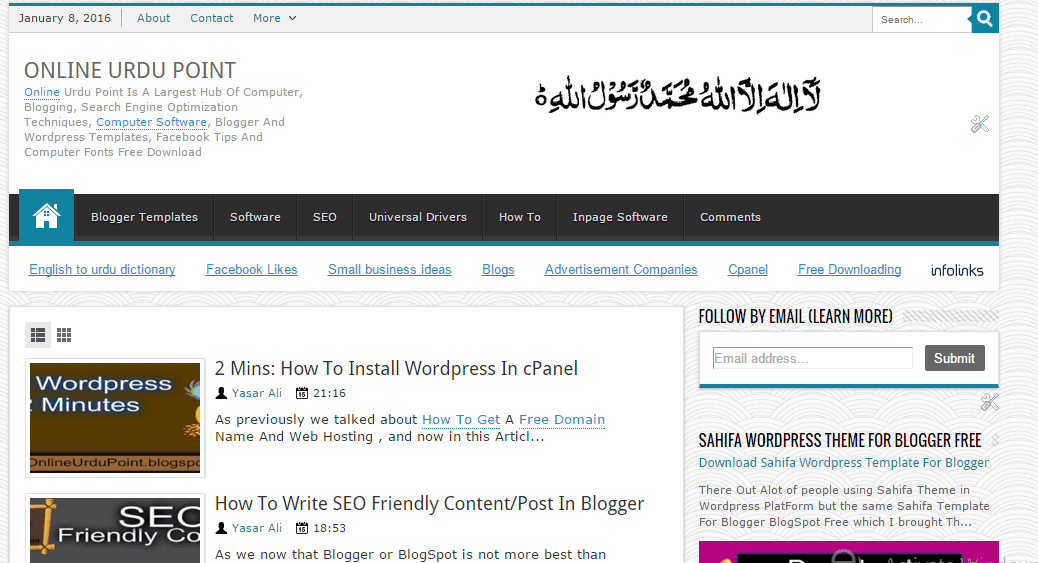Viewport: 1038px width, 563px height.
Task: Open Wordpress Minutes post thumbnail
Action: click(x=115, y=418)
